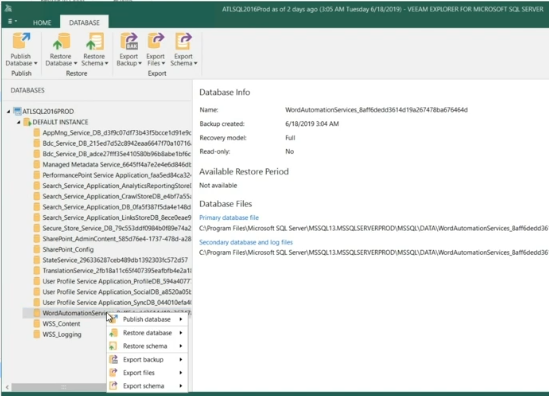Select User Profile Service Application_SocialDB

pyautogui.click(x=117, y=292)
